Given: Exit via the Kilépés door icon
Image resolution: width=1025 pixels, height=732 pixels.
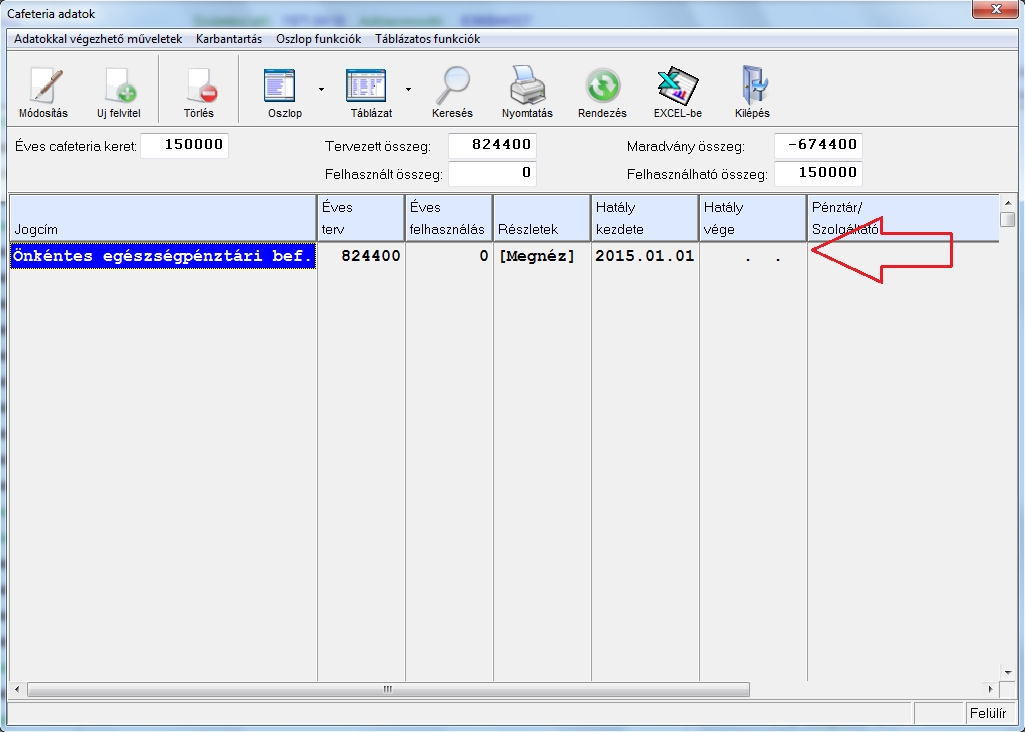Looking at the screenshot, I should [751, 87].
